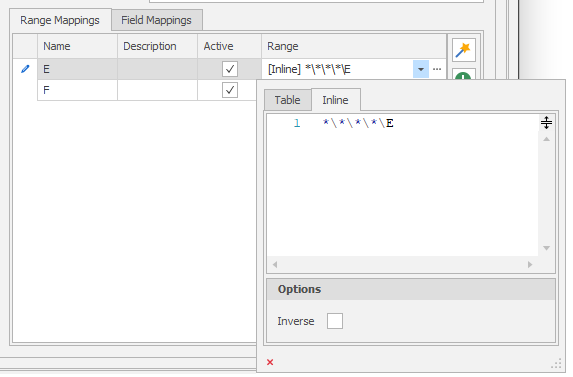Click the editor scroll down arrow
Image resolution: width=573 pixels, height=377 pixels.
tap(546, 248)
